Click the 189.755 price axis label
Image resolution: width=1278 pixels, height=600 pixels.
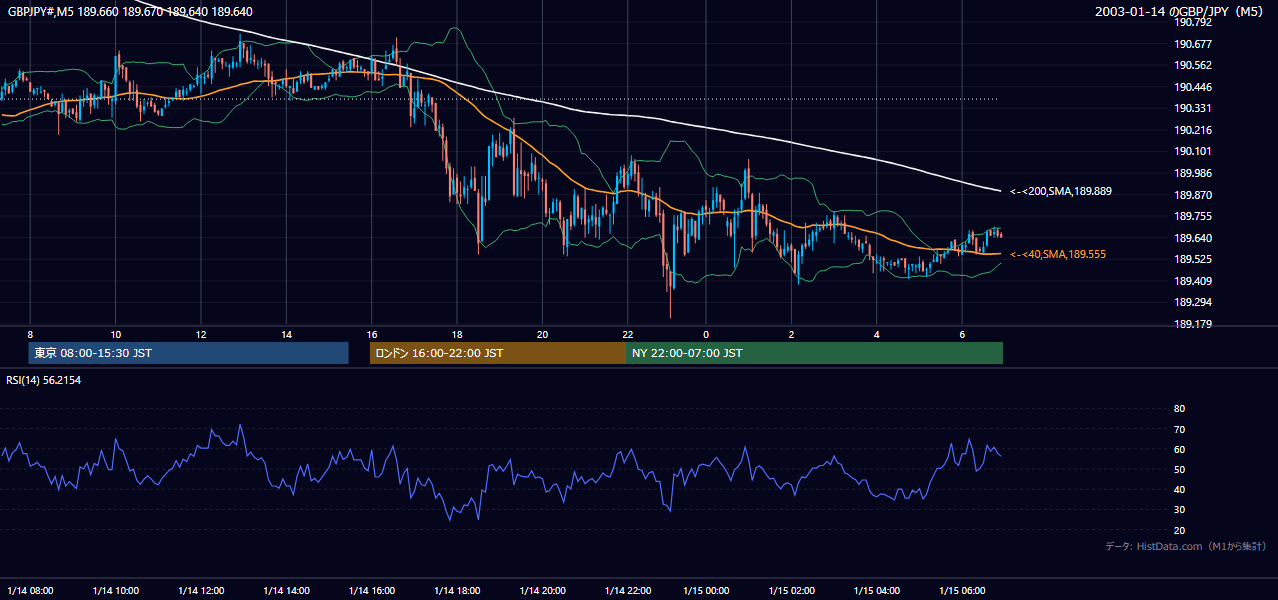pyautogui.click(x=1192, y=216)
